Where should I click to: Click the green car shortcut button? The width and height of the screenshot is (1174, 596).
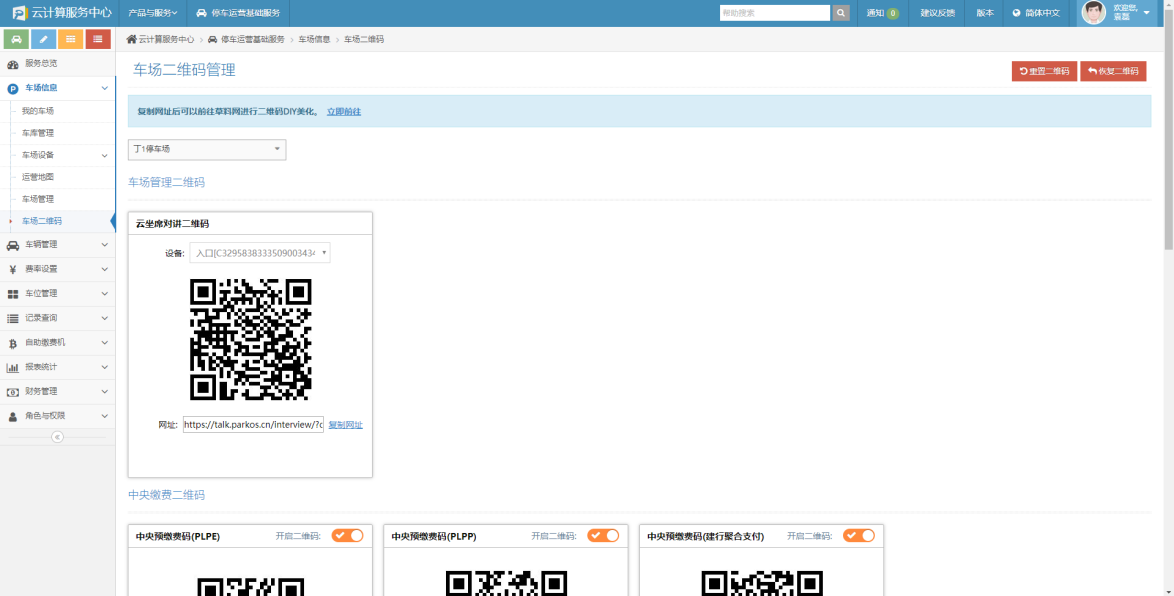(x=17, y=39)
